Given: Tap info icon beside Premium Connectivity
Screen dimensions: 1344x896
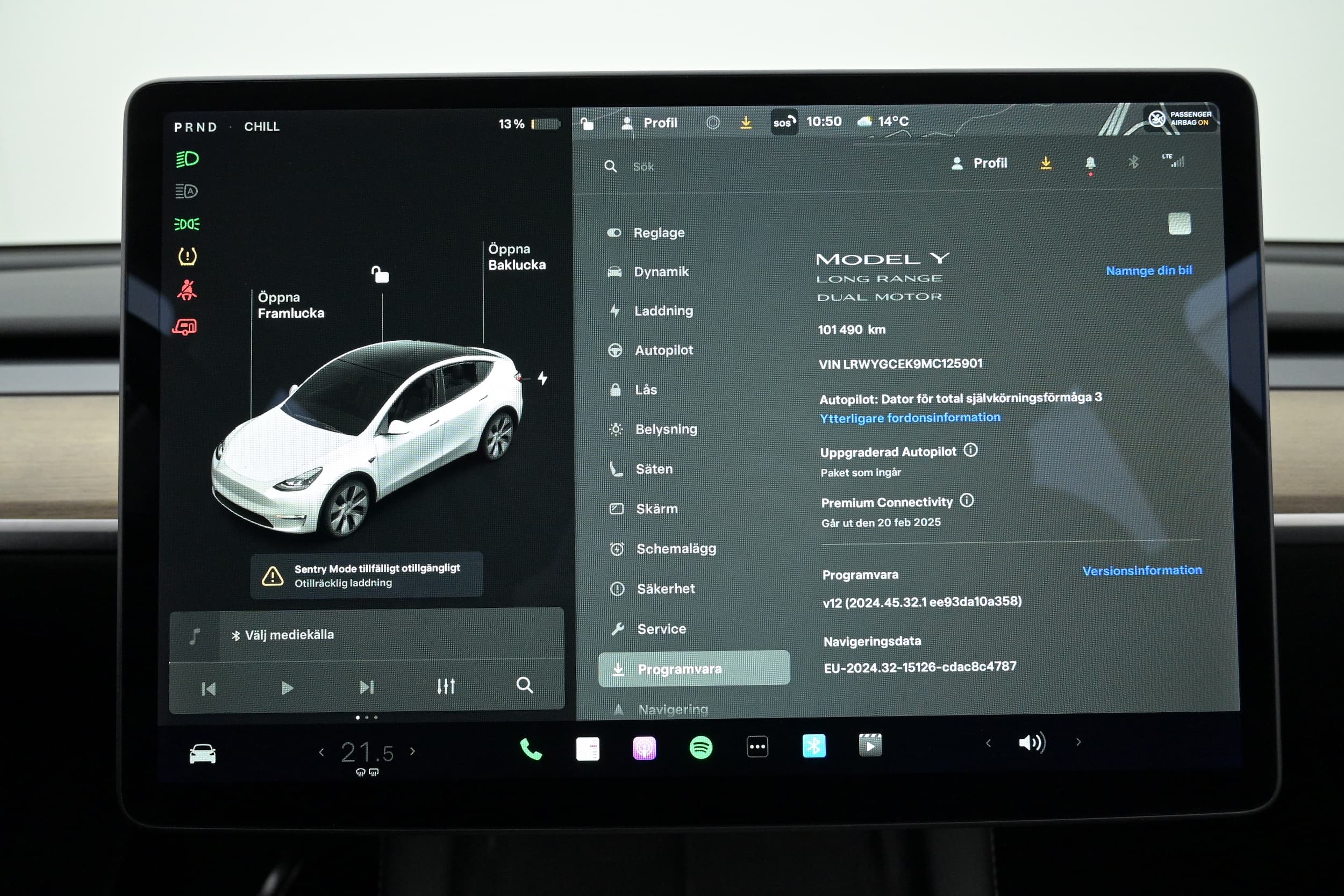Looking at the screenshot, I should [x=966, y=500].
